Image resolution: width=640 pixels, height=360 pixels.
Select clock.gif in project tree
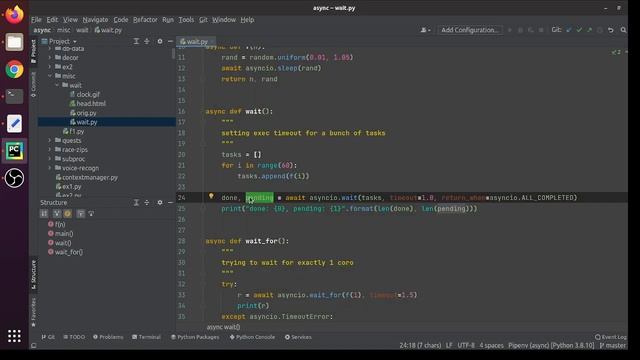(84, 94)
